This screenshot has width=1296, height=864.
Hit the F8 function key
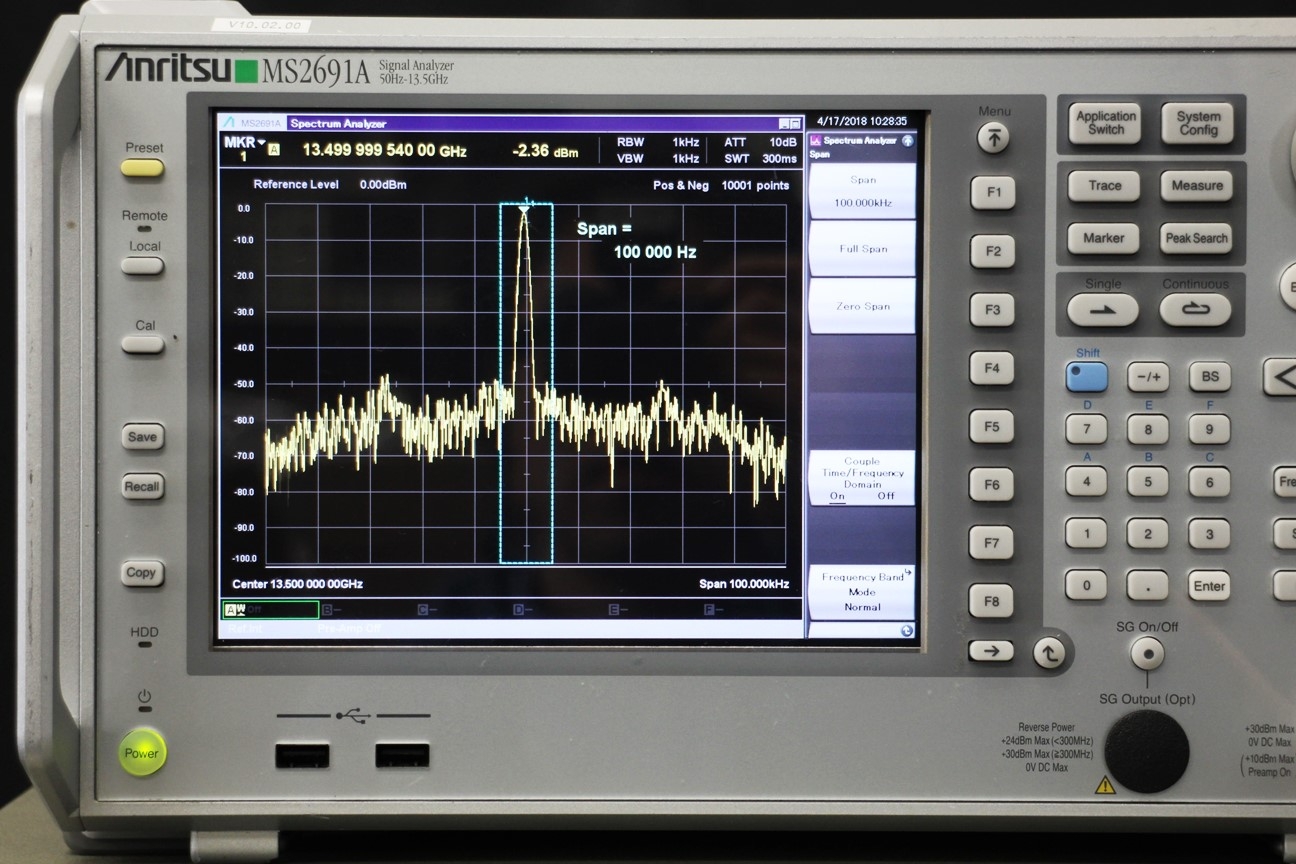pos(992,602)
